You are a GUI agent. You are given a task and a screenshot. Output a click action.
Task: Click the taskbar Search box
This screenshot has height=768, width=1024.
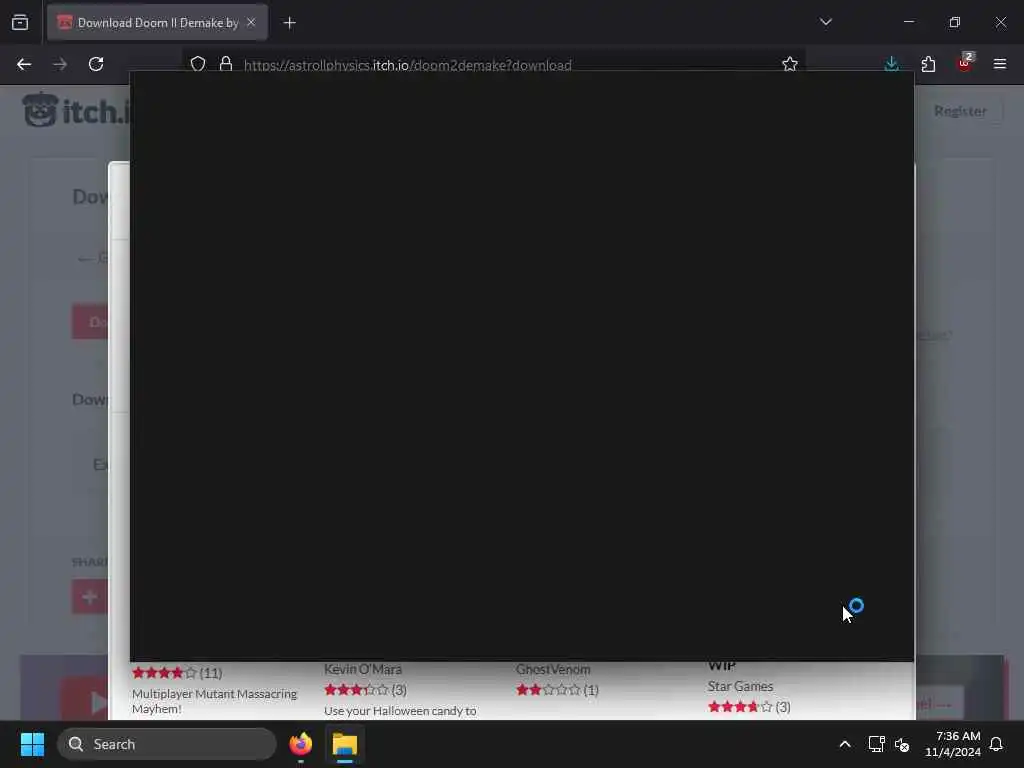coord(167,744)
